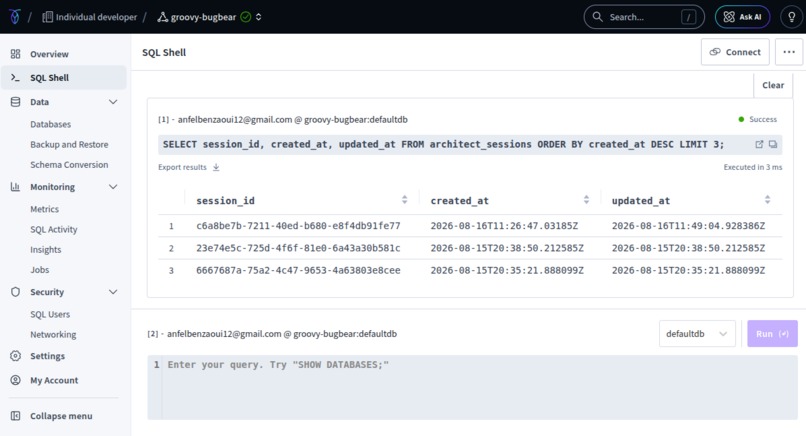The height and width of the screenshot is (436, 806).
Task: Open My Account page
Action: [x=54, y=380]
